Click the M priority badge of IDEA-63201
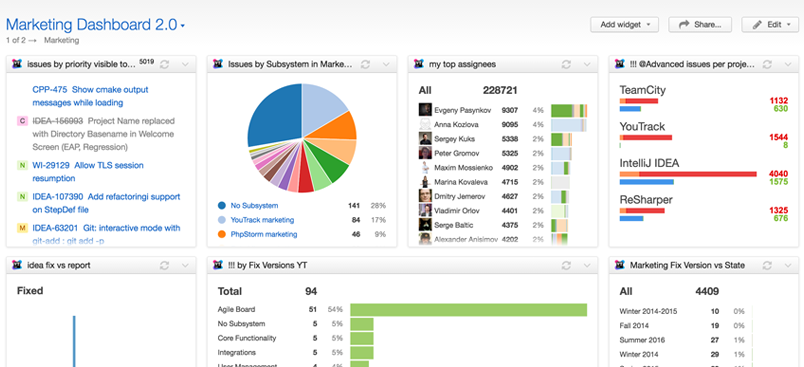The image size is (804, 367). point(22,228)
